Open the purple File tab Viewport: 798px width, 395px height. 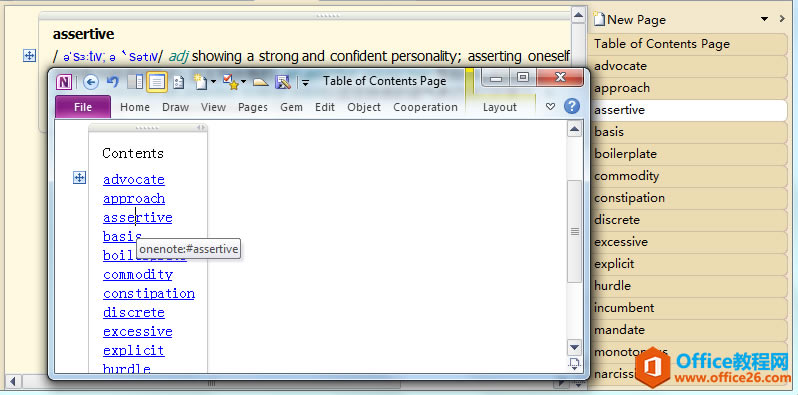pos(83,107)
